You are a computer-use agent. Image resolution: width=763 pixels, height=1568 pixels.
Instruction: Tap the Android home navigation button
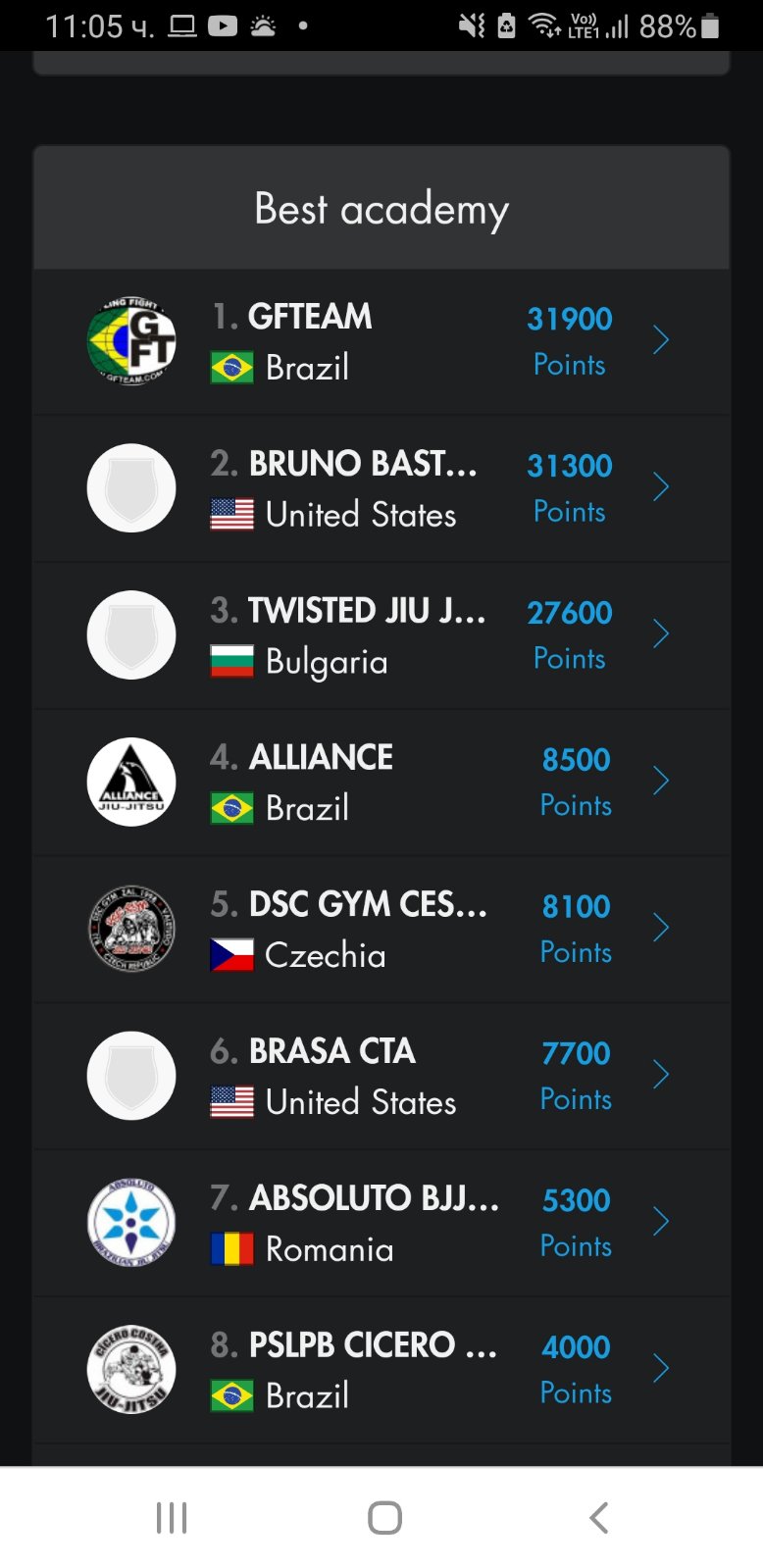[x=384, y=1518]
